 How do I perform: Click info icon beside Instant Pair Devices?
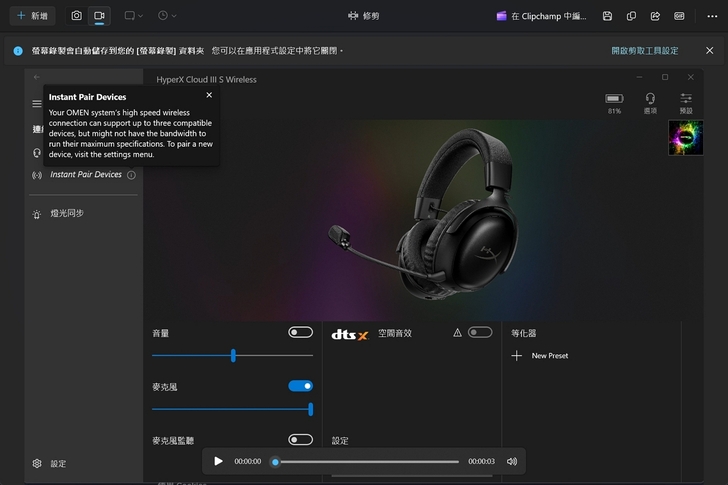131,175
